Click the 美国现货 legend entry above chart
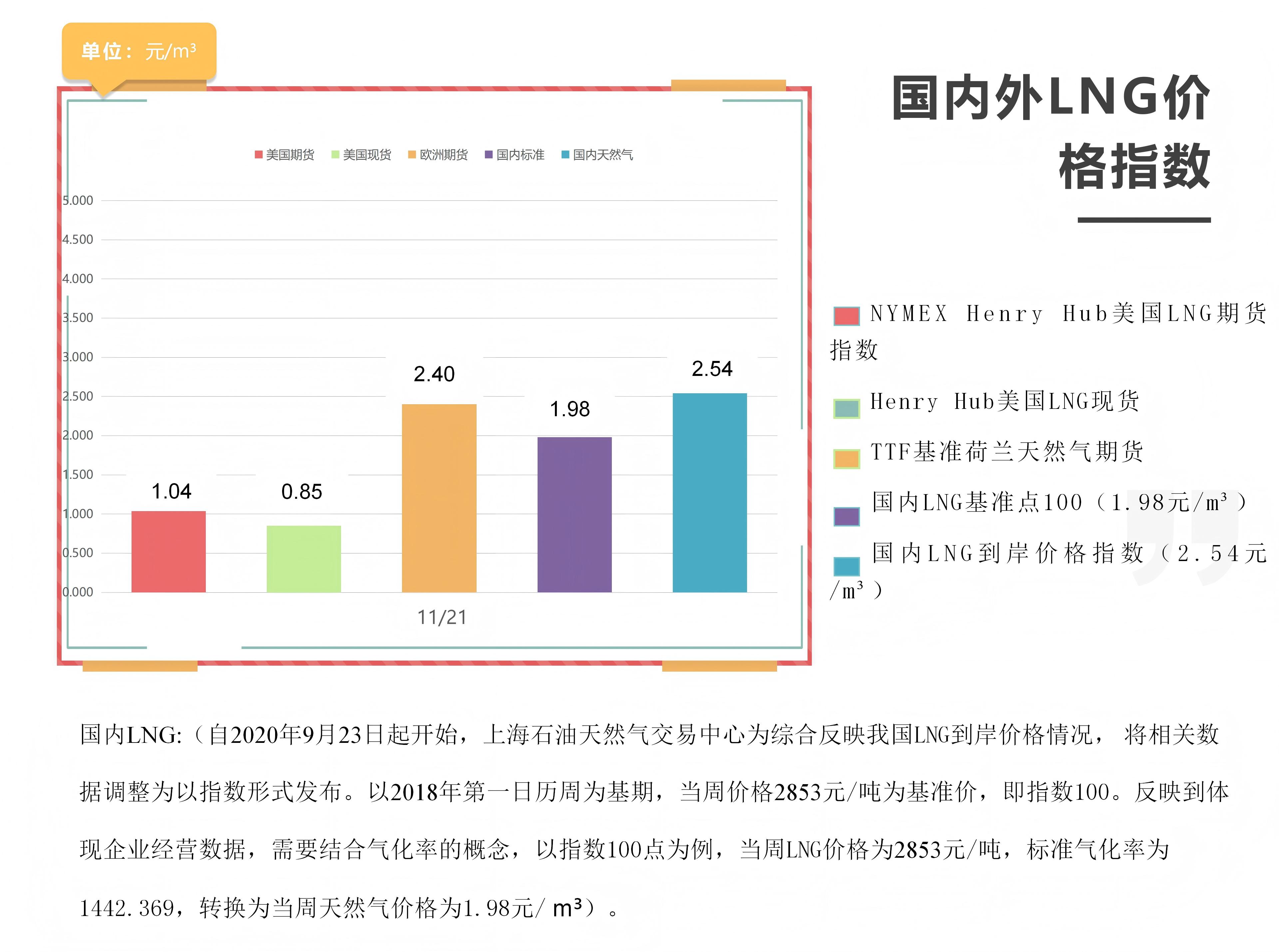 click(x=361, y=155)
